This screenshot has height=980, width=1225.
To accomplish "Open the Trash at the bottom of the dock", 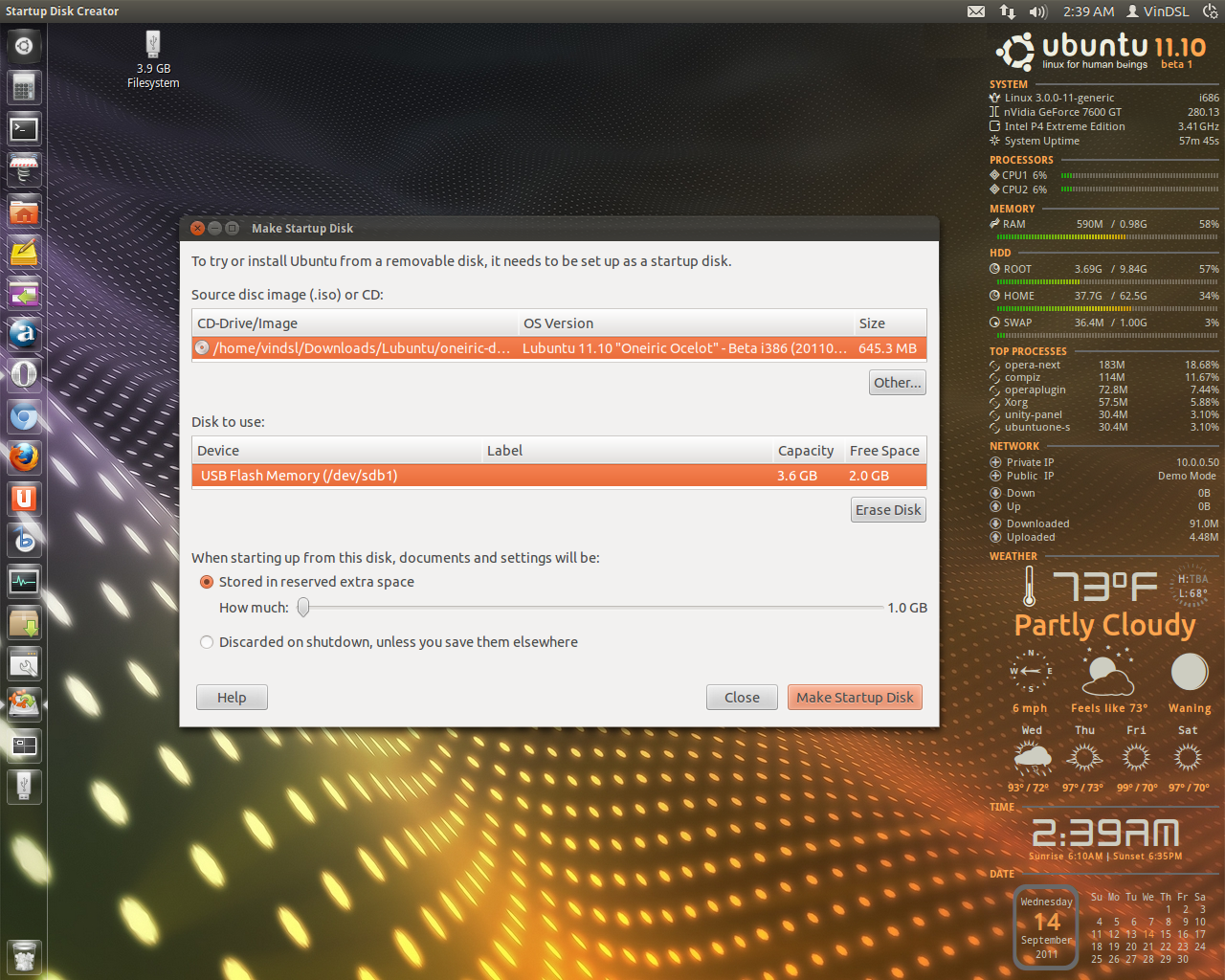I will (x=23, y=956).
